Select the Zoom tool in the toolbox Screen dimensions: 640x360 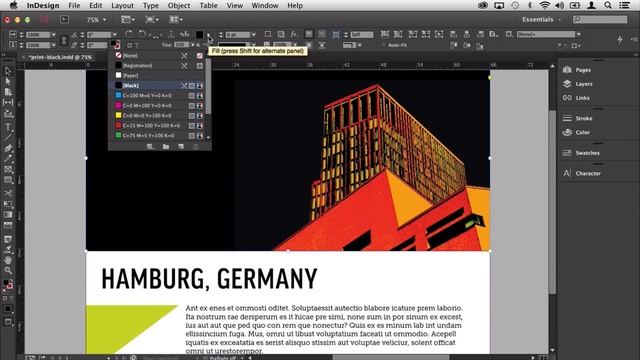(8, 270)
